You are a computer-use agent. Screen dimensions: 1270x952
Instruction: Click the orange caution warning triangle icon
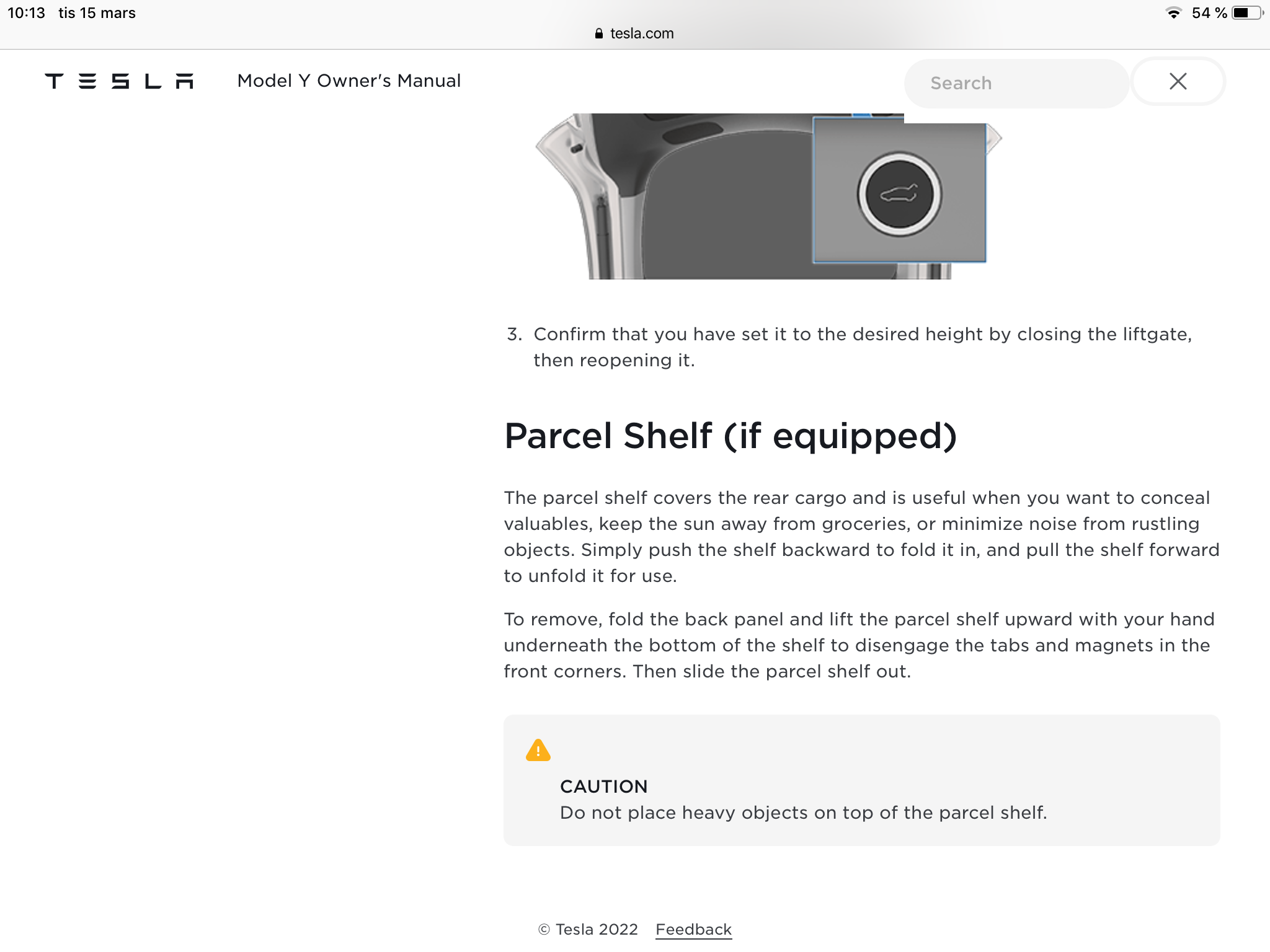pyautogui.click(x=538, y=750)
